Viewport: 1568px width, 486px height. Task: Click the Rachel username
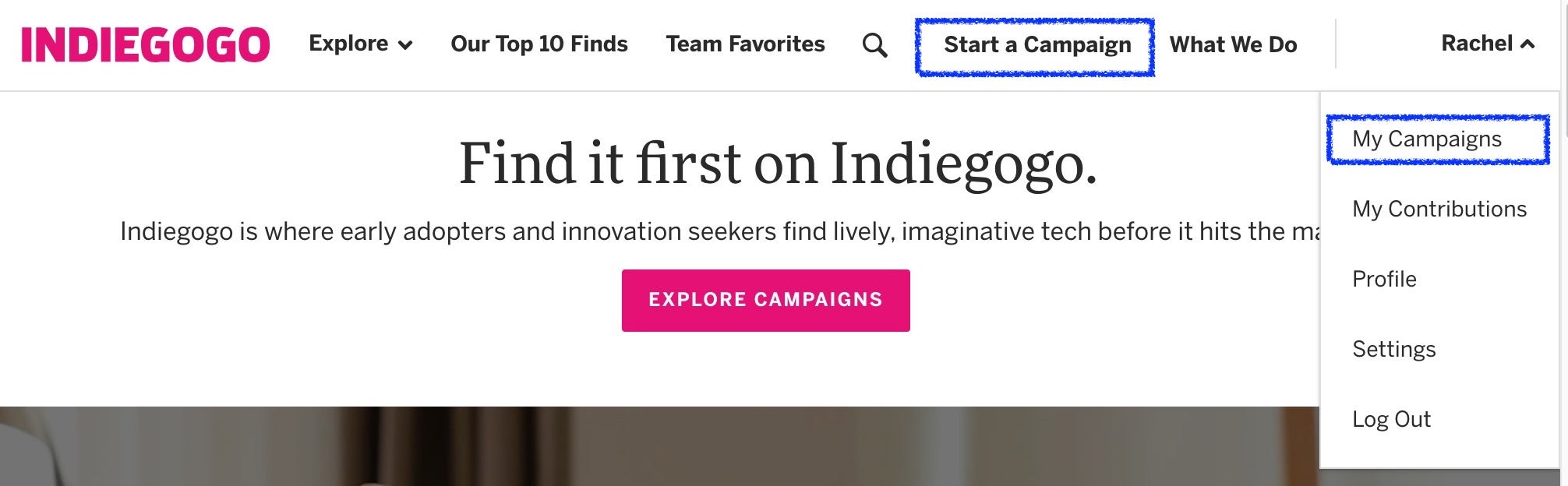point(1477,44)
